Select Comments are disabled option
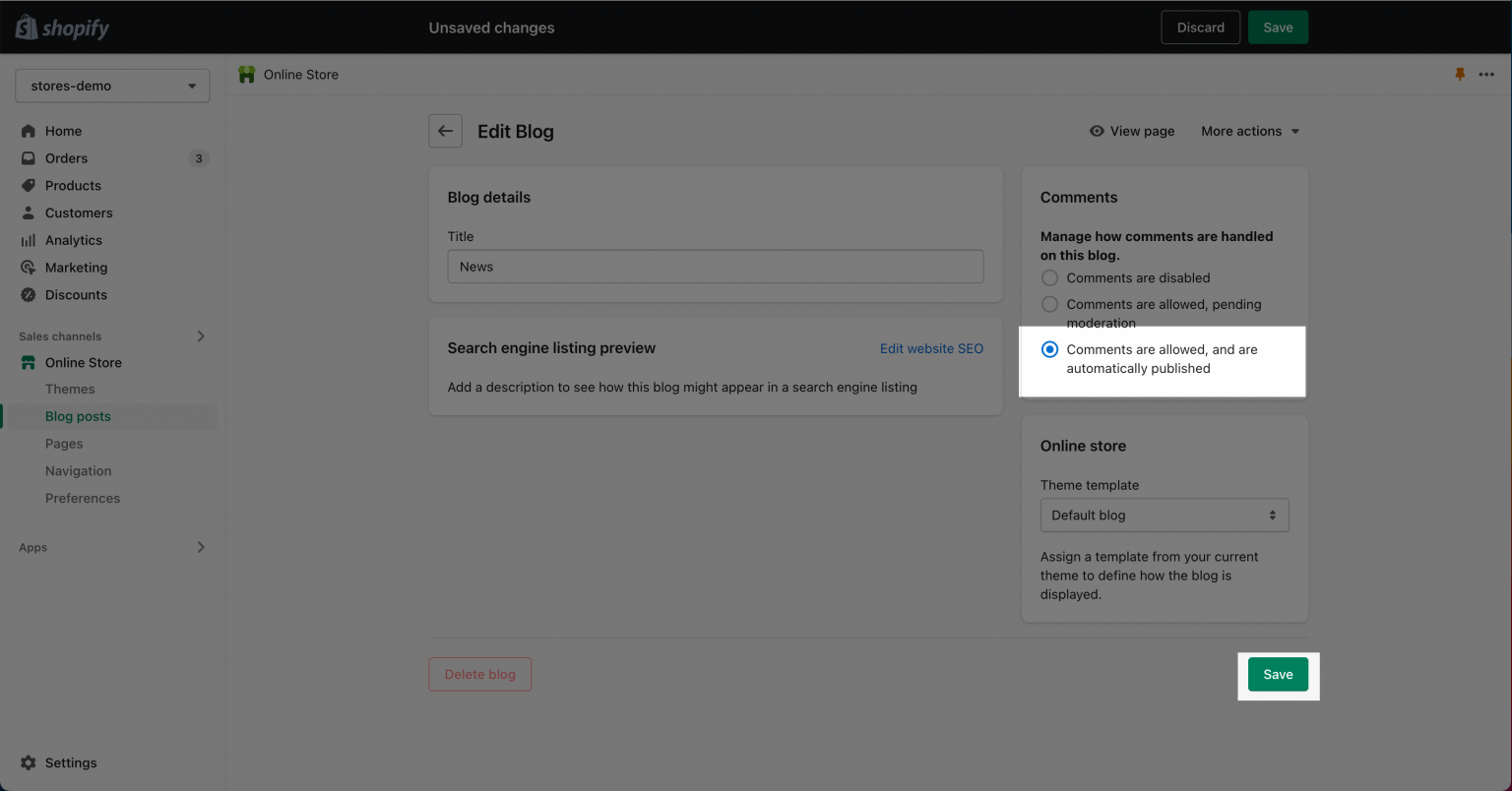This screenshot has height=791, width=1512. coord(1049,278)
